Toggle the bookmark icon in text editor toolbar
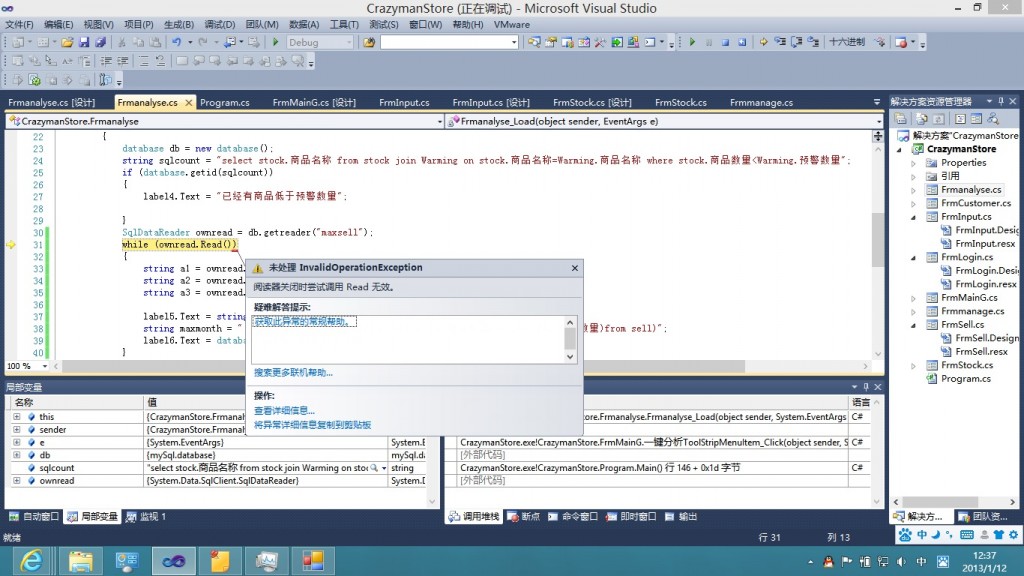1024x576 pixels. pos(182,61)
